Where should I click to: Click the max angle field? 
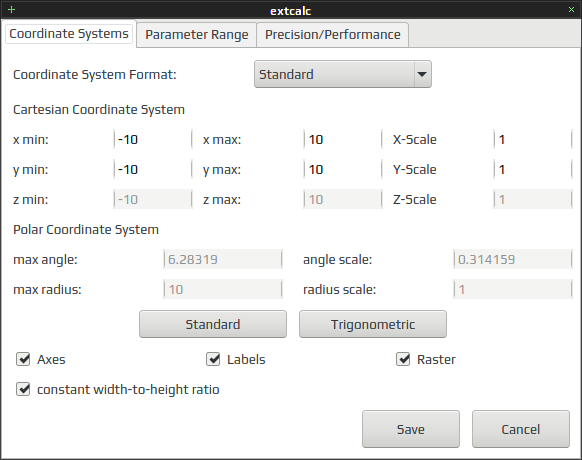223,259
